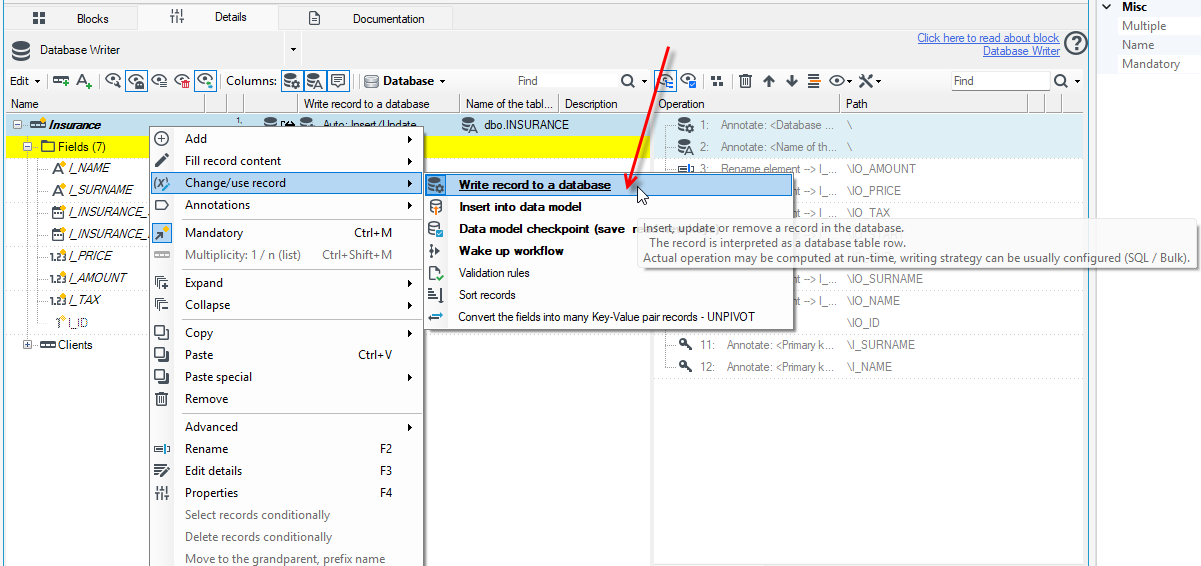The image size is (1201, 566).
Task: Click the eye with magnifier view icon
Action: 114,81
